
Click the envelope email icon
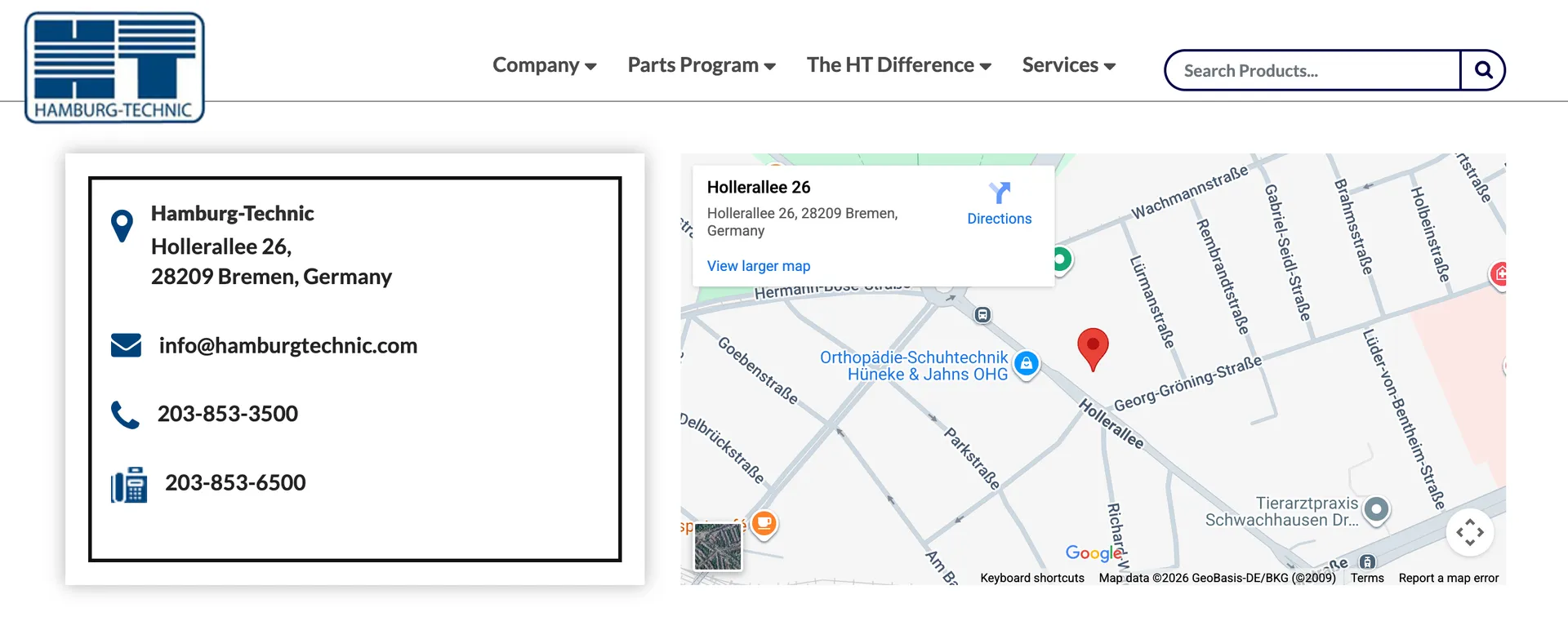click(126, 345)
